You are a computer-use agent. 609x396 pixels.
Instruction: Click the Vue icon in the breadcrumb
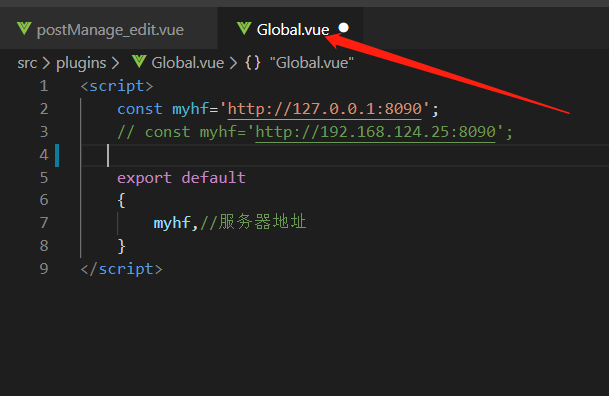click(139, 62)
